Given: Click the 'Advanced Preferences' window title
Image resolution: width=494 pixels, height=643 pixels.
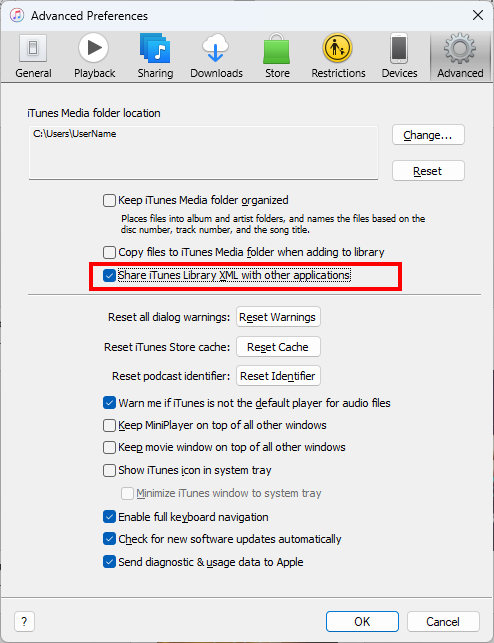Looking at the screenshot, I should tap(89, 16).
